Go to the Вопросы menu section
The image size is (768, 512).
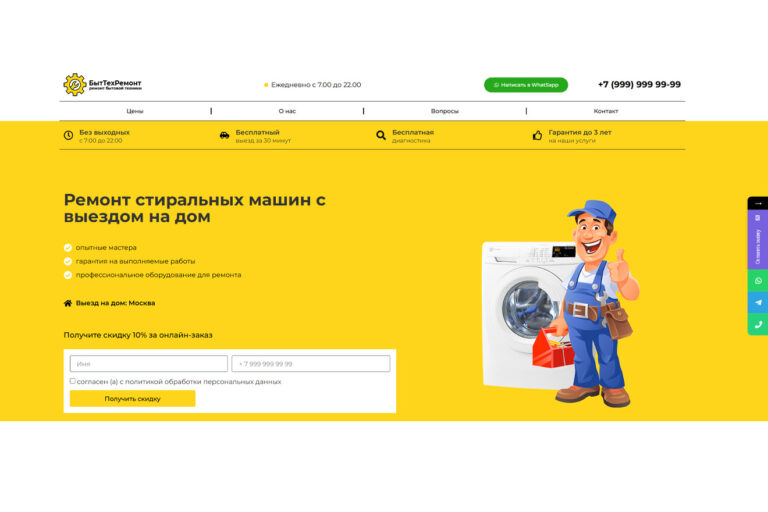pyautogui.click(x=445, y=111)
